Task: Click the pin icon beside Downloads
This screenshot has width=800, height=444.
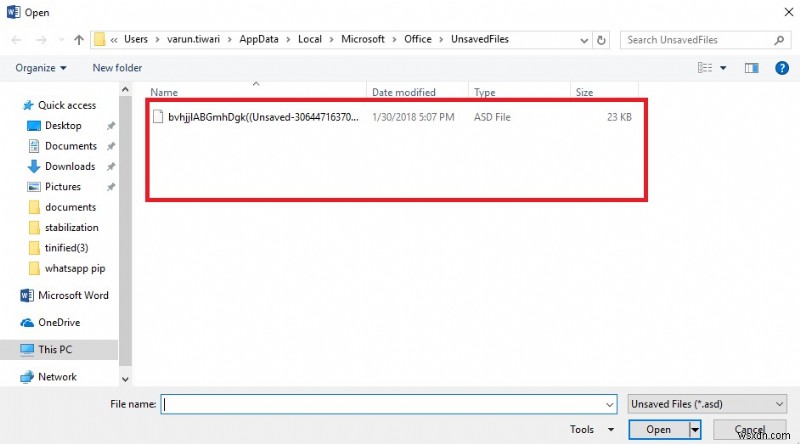Action: point(111,167)
